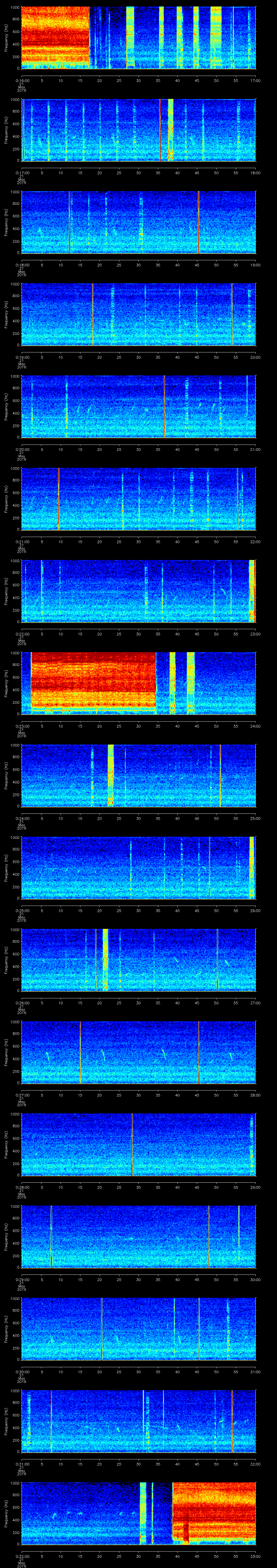Click the '0:24:00' start time label
277x1568 pixels.
tap(22, 818)
